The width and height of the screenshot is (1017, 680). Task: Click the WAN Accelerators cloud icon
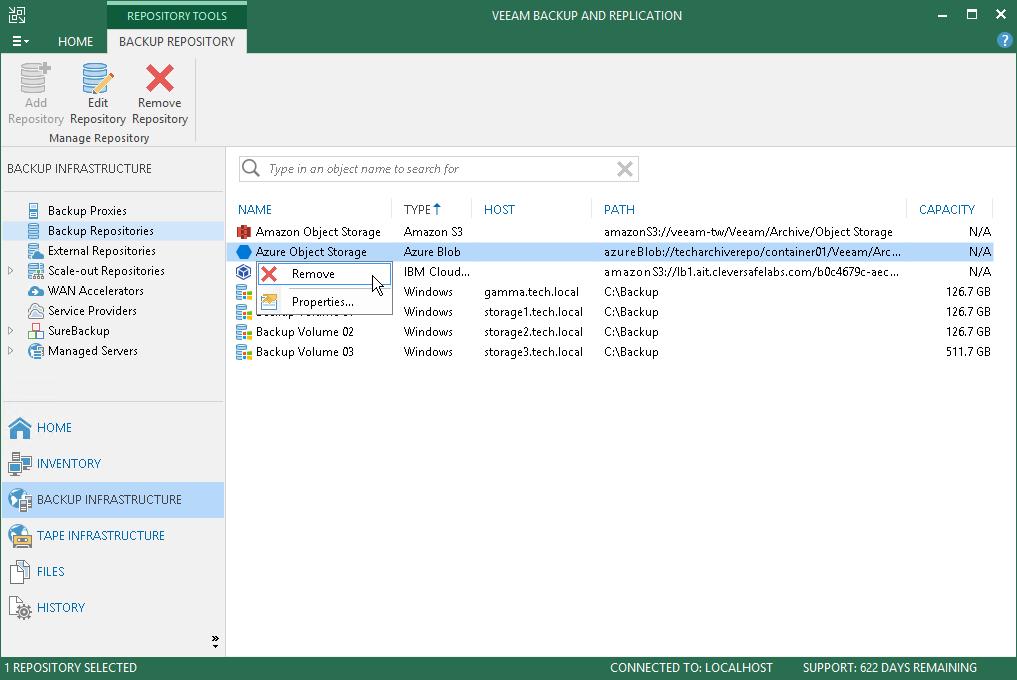pos(36,291)
